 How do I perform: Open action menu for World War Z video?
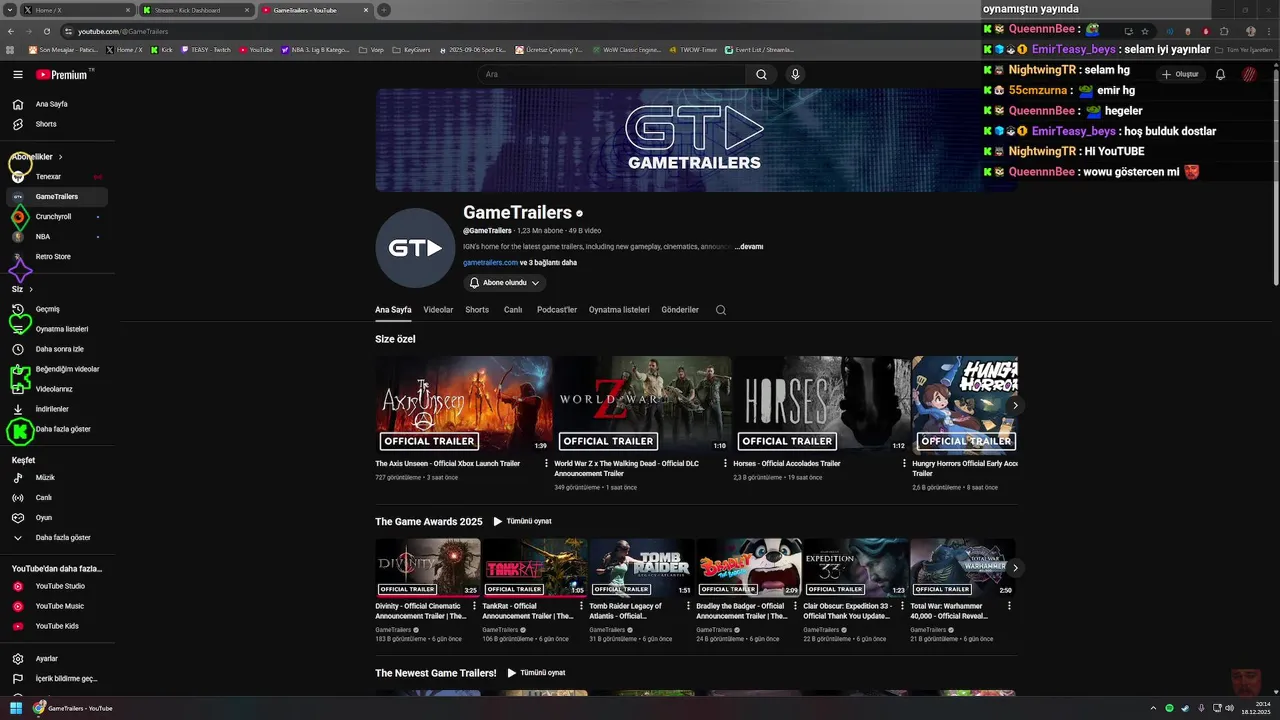pos(725,464)
